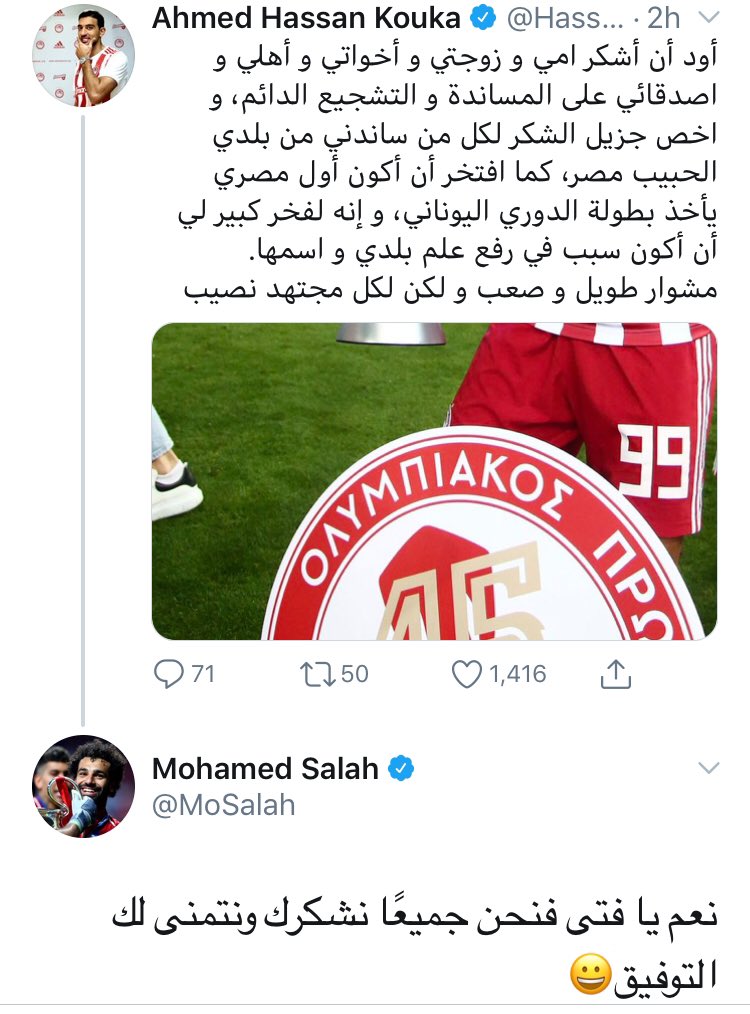Click the 1,416 likes count

pyautogui.click(x=517, y=674)
